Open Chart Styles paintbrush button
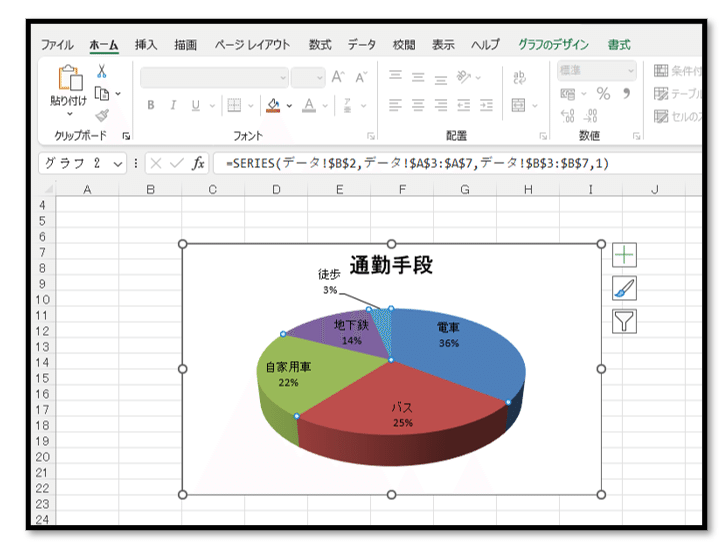 pyautogui.click(x=624, y=288)
